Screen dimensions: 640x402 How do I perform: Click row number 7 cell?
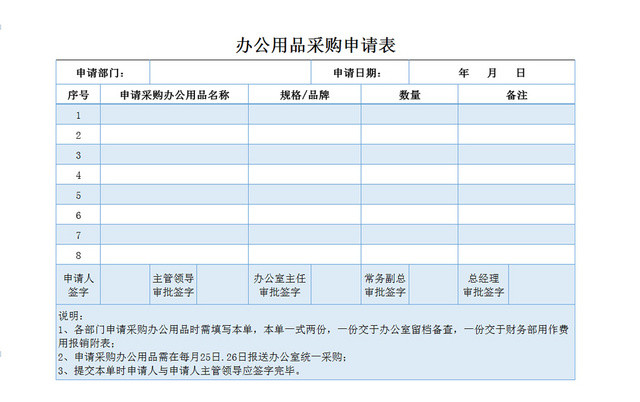pos(78,235)
